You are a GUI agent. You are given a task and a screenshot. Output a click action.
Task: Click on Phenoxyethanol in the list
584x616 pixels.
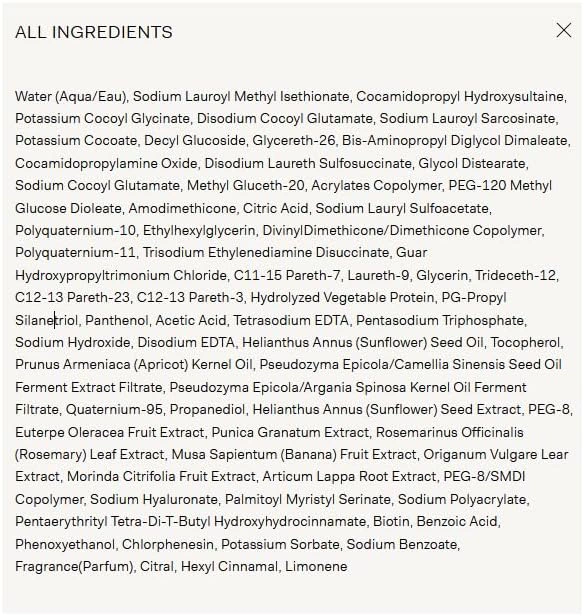pos(65,544)
